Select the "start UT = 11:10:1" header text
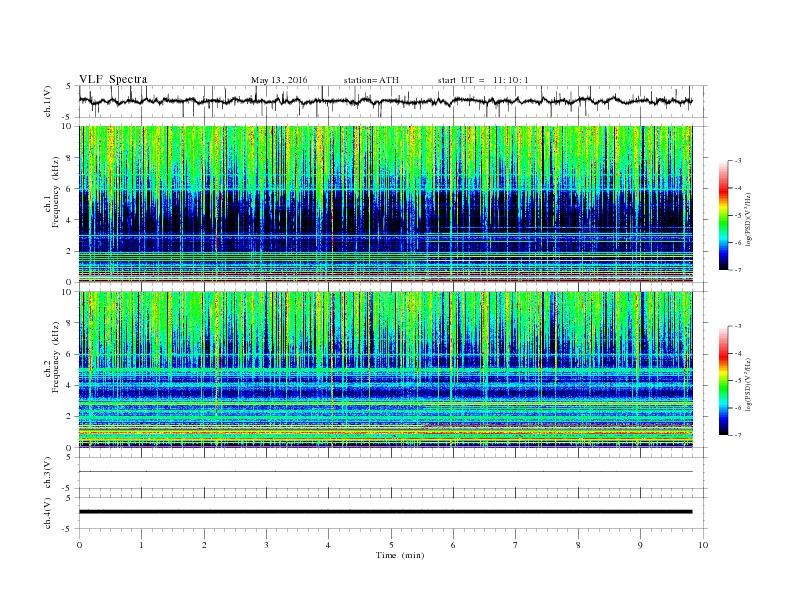Image resolution: width=792 pixels, height=612 pixels. [483, 80]
